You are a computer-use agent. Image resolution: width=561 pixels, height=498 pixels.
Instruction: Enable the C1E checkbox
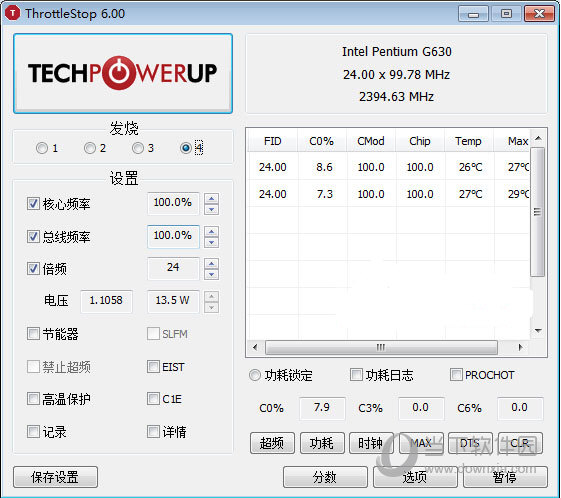click(153, 399)
